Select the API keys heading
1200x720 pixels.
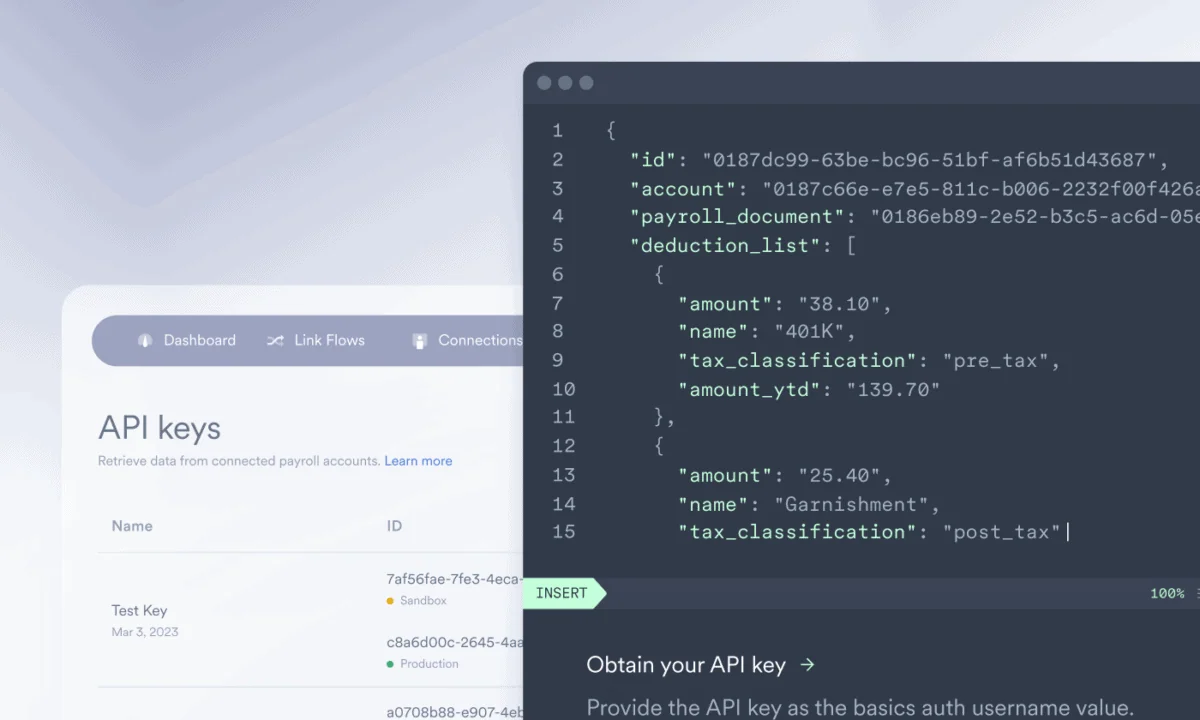(x=159, y=428)
